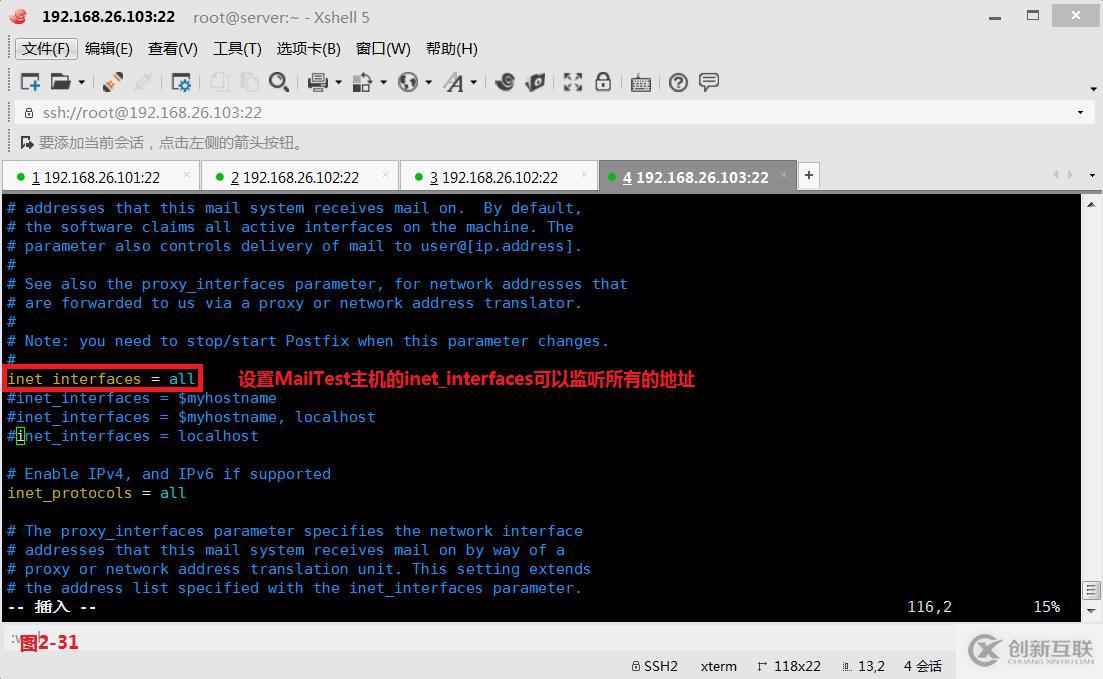Open the sessions folder icon

[60, 82]
